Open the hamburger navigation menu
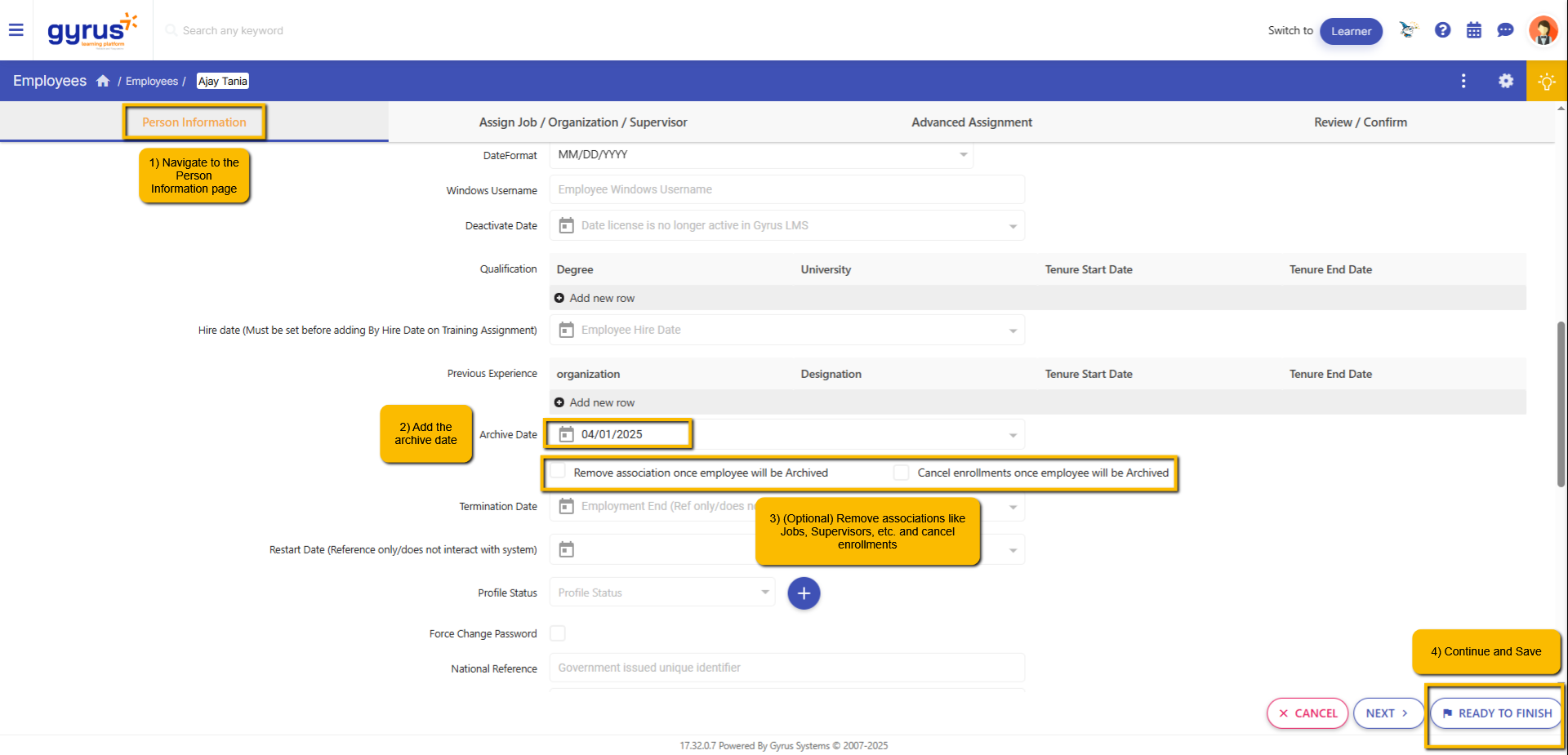 click(16, 30)
